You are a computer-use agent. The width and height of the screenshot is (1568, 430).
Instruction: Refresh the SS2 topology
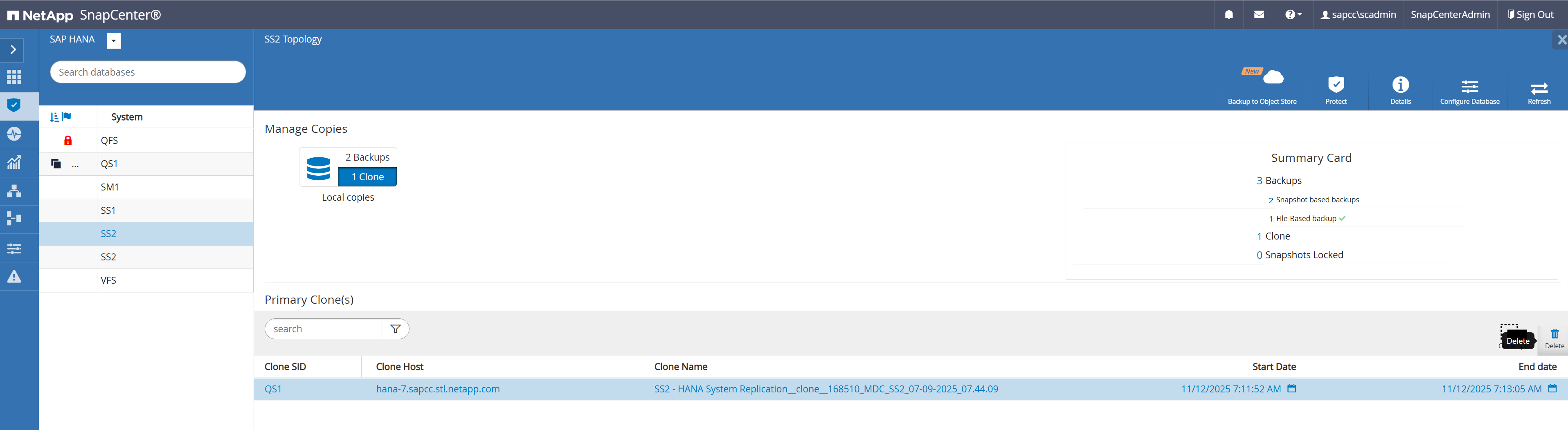pyautogui.click(x=1539, y=92)
